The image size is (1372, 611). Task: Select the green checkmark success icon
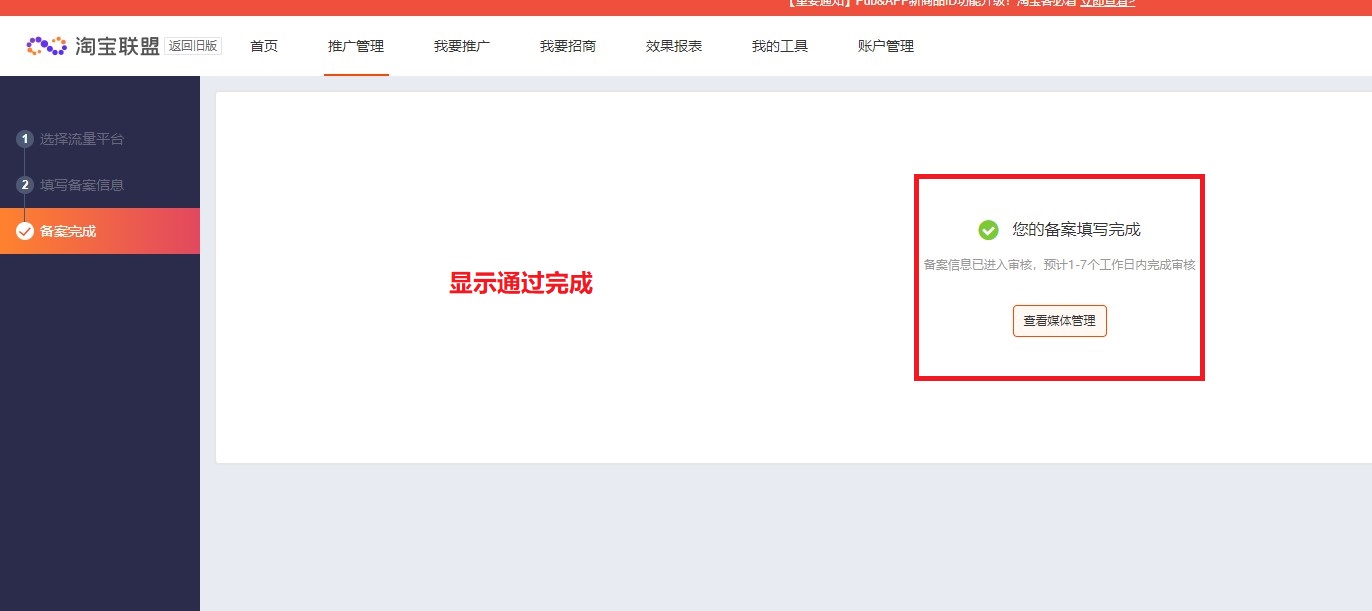coord(988,228)
